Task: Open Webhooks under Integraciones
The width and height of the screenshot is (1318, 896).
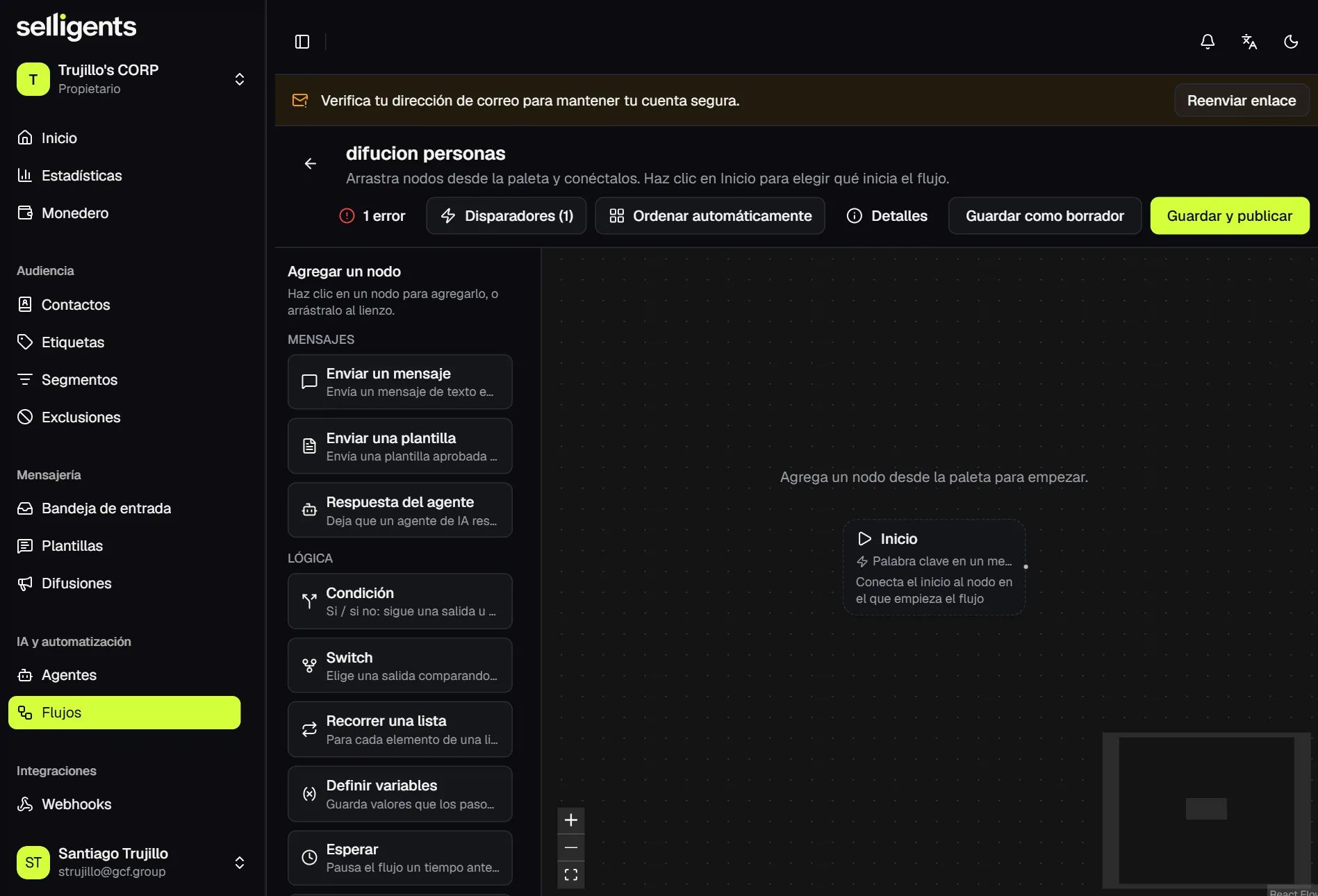Action: pos(124,804)
